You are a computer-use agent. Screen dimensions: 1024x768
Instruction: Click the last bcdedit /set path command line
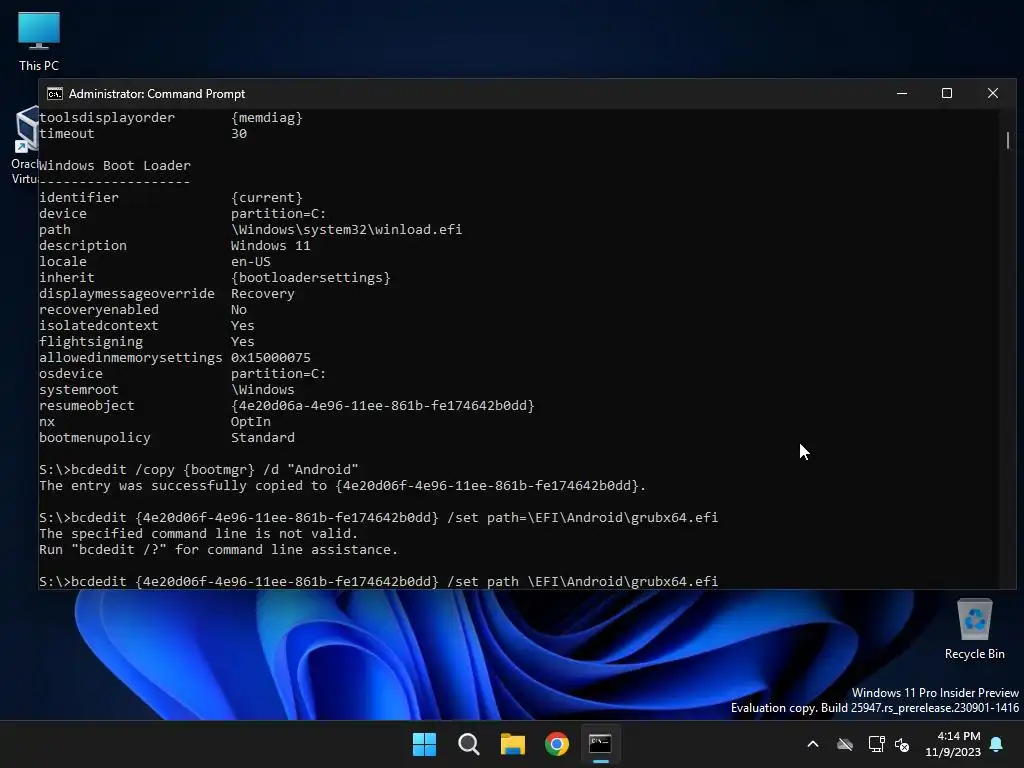(379, 581)
